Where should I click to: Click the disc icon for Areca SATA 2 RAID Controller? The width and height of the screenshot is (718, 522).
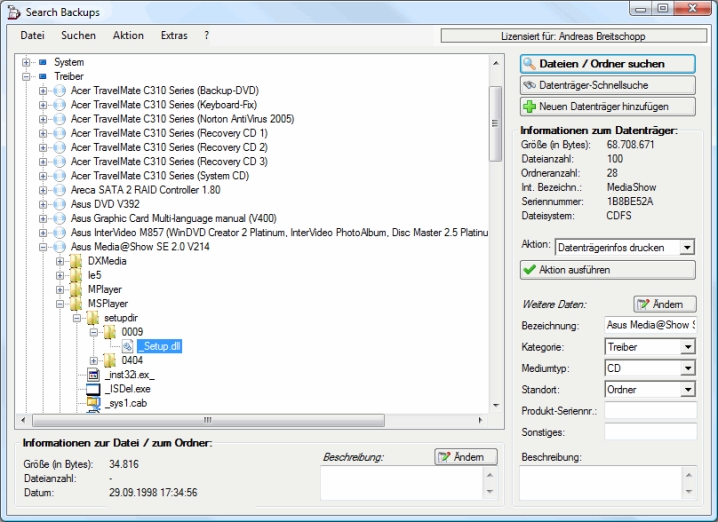[59, 190]
